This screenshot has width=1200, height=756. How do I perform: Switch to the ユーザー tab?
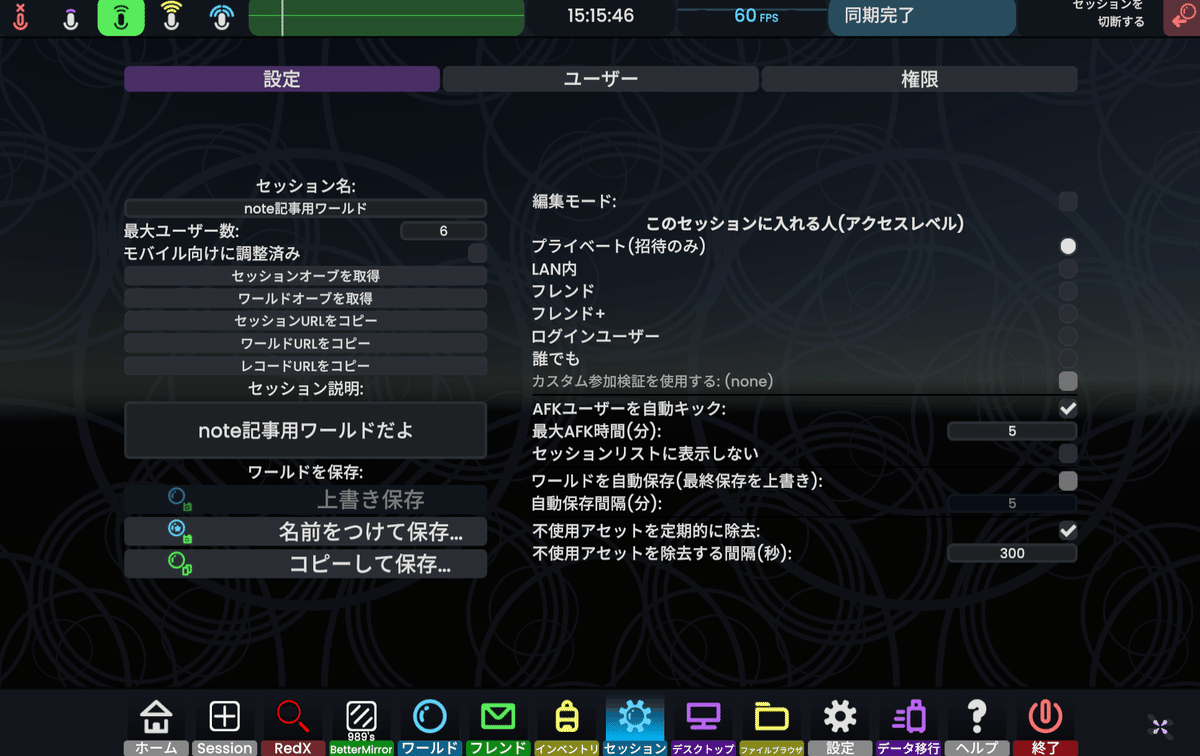pyautogui.click(x=600, y=78)
